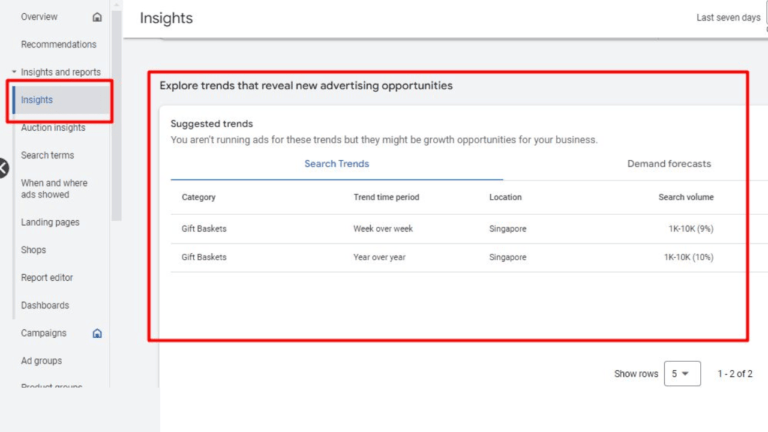This screenshot has height=432, width=768.
Task: Click Gift Baskets in Year over year row
Action: coord(204,257)
